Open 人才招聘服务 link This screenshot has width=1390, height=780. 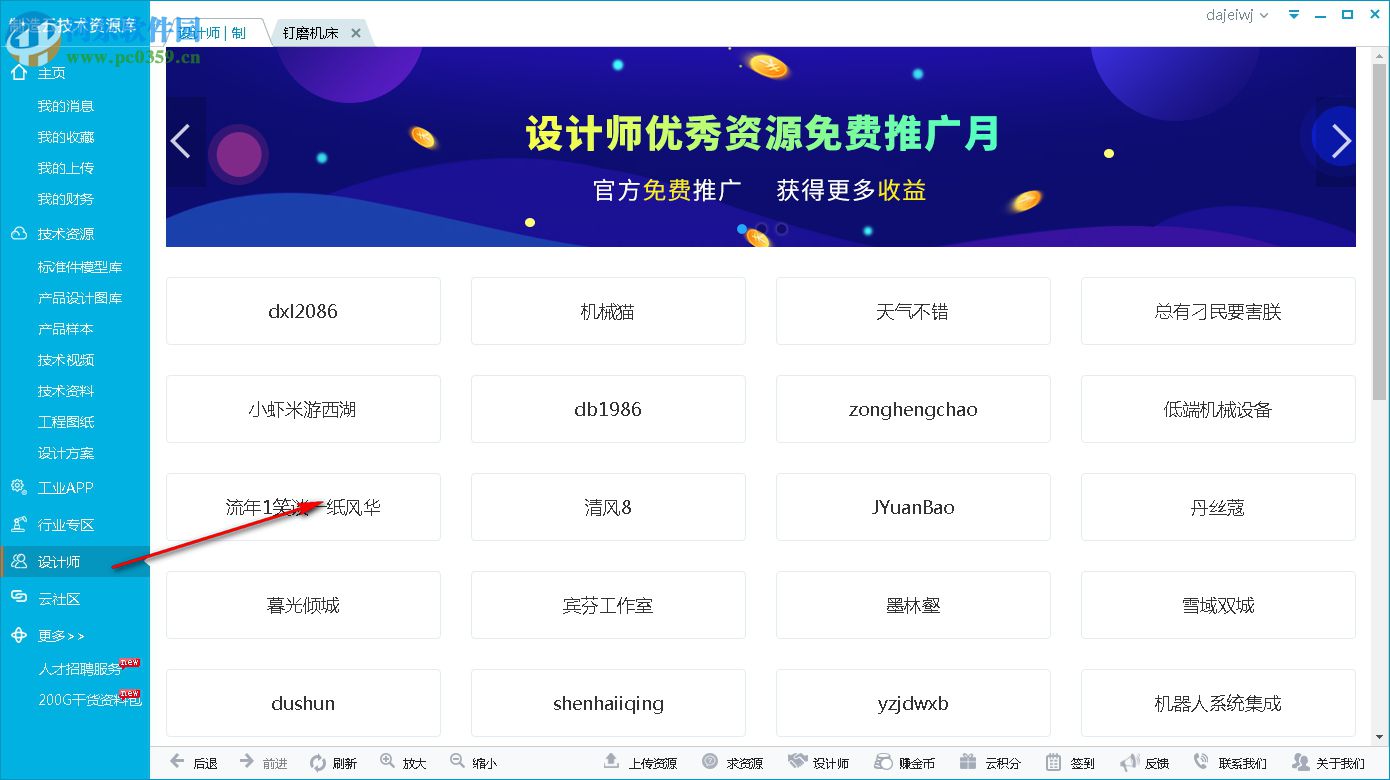(x=80, y=669)
